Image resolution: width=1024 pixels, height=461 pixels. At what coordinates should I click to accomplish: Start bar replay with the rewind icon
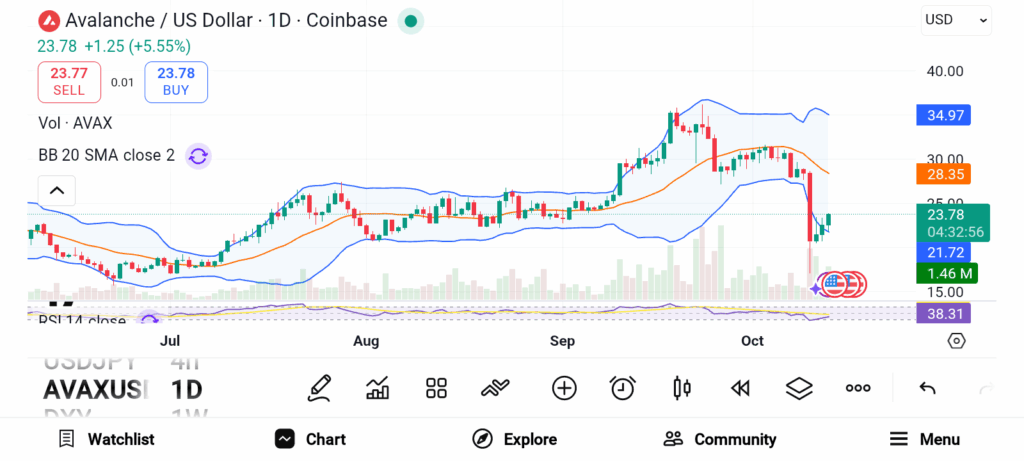(x=740, y=388)
